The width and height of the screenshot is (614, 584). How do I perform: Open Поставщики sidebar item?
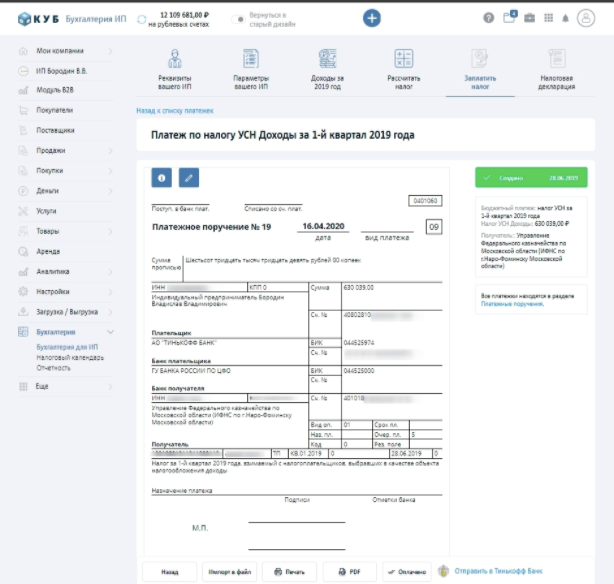(x=55, y=130)
